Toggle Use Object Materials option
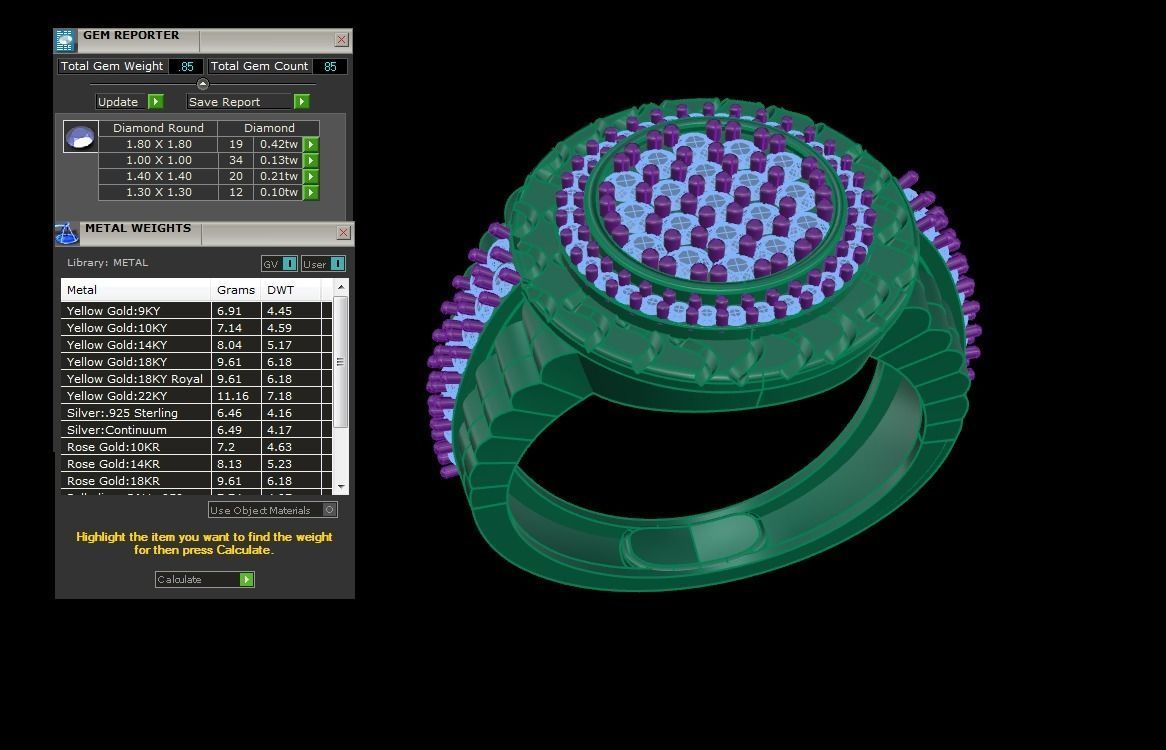 pos(329,510)
